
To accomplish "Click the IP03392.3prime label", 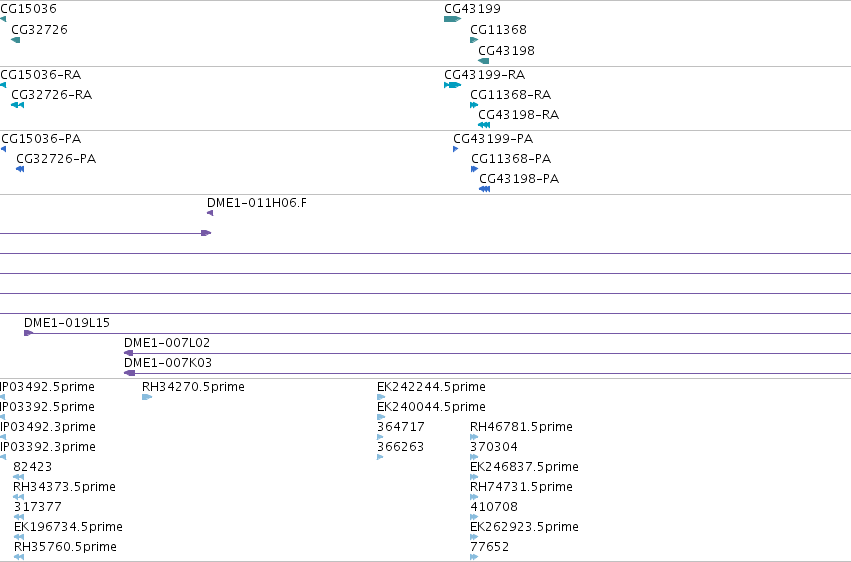I will pyautogui.click(x=48, y=447).
